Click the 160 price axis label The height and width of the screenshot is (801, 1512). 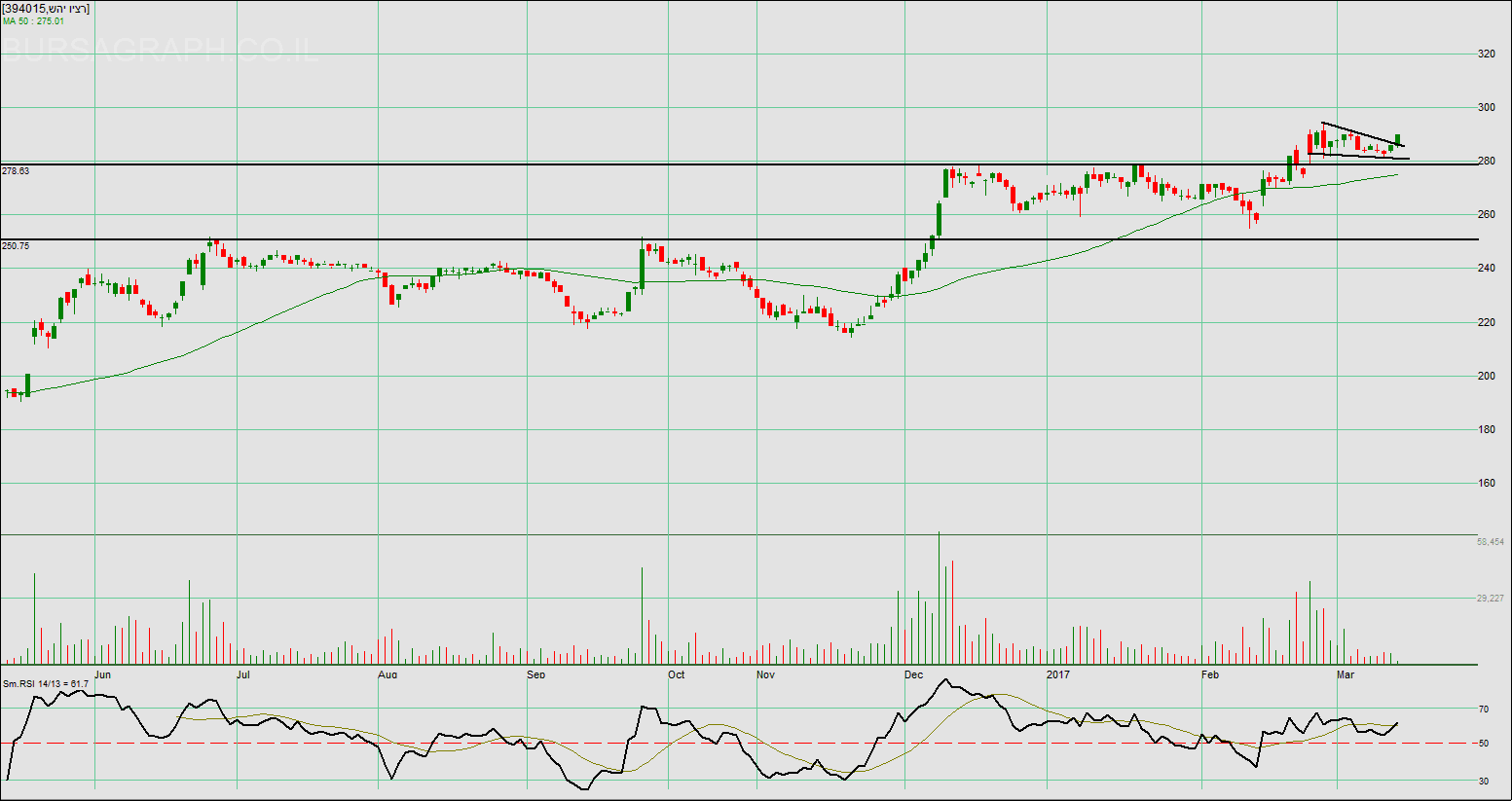coord(1486,484)
